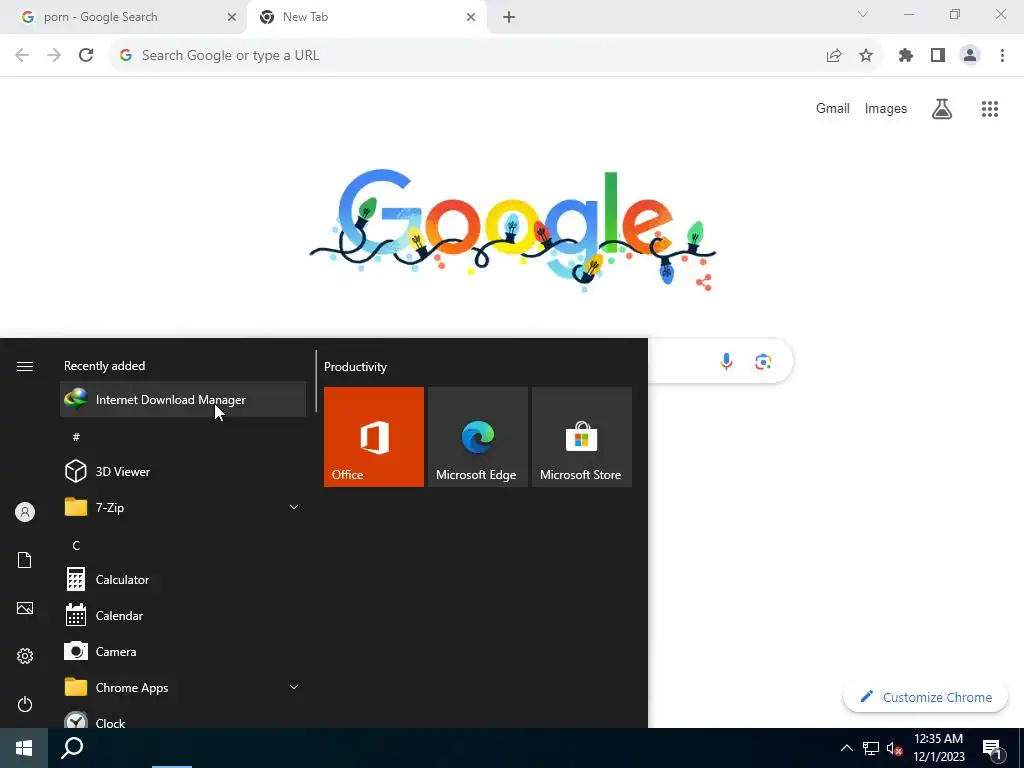Open Settings gear in Start menu

click(25, 656)
